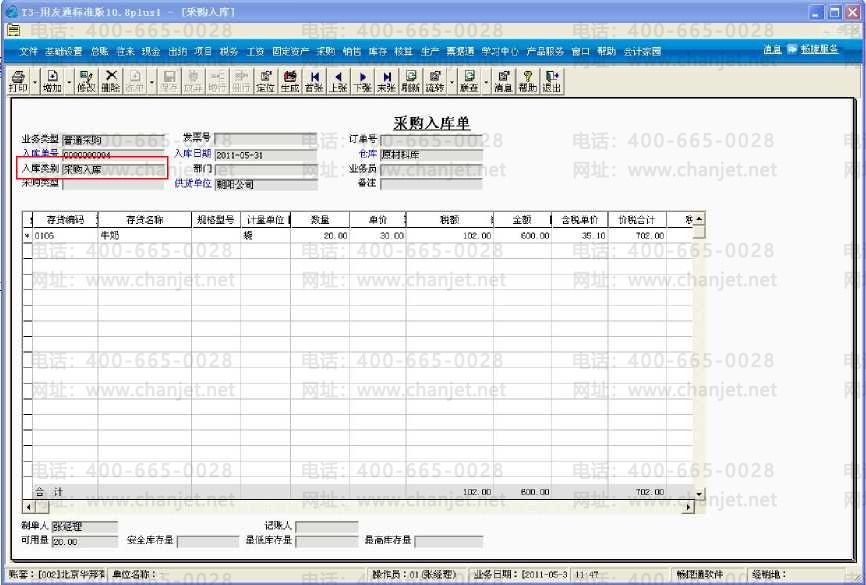Click the 消息 message toolbar icon
The image size is (866, 585).
pos(503,81)
